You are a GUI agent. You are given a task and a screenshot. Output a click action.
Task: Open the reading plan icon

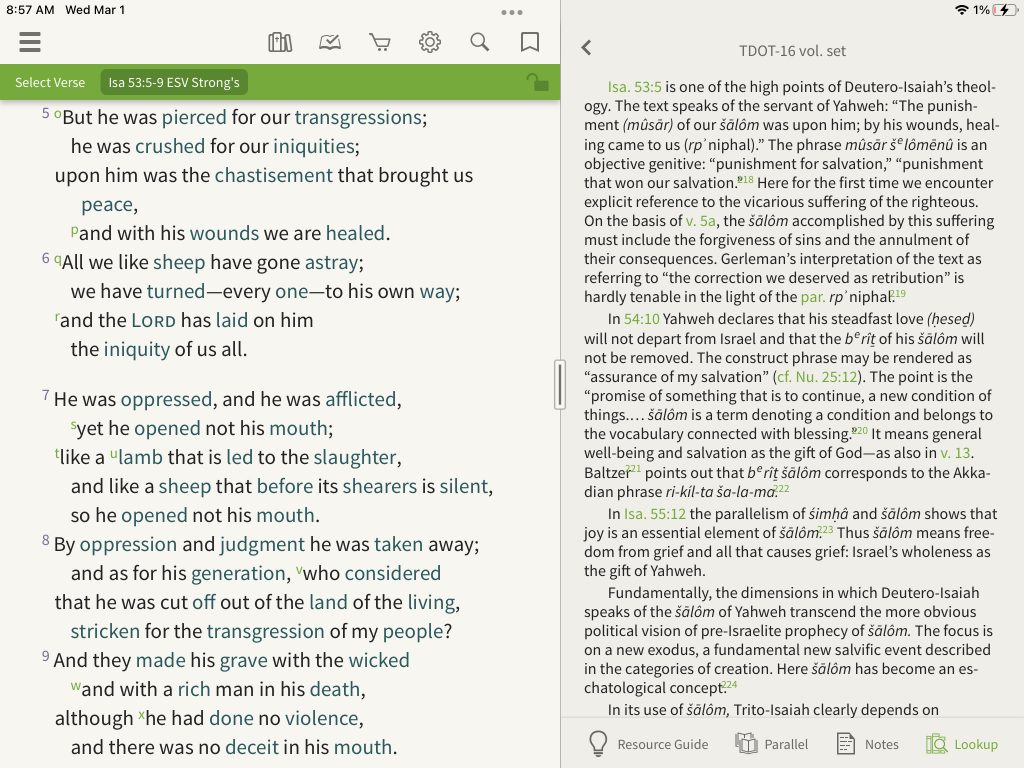[x=330, y=42]
